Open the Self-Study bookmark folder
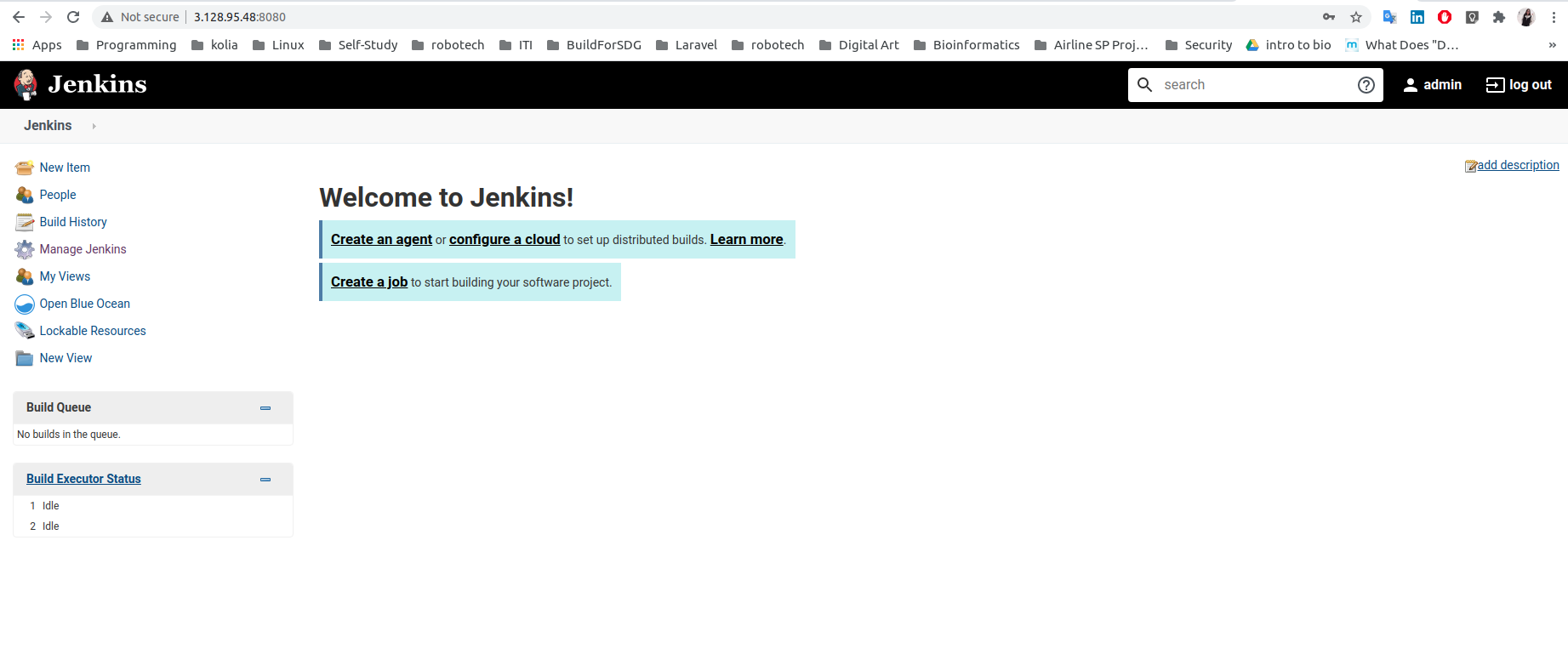Screen dimensions: 1568x671 click(358, 45)
